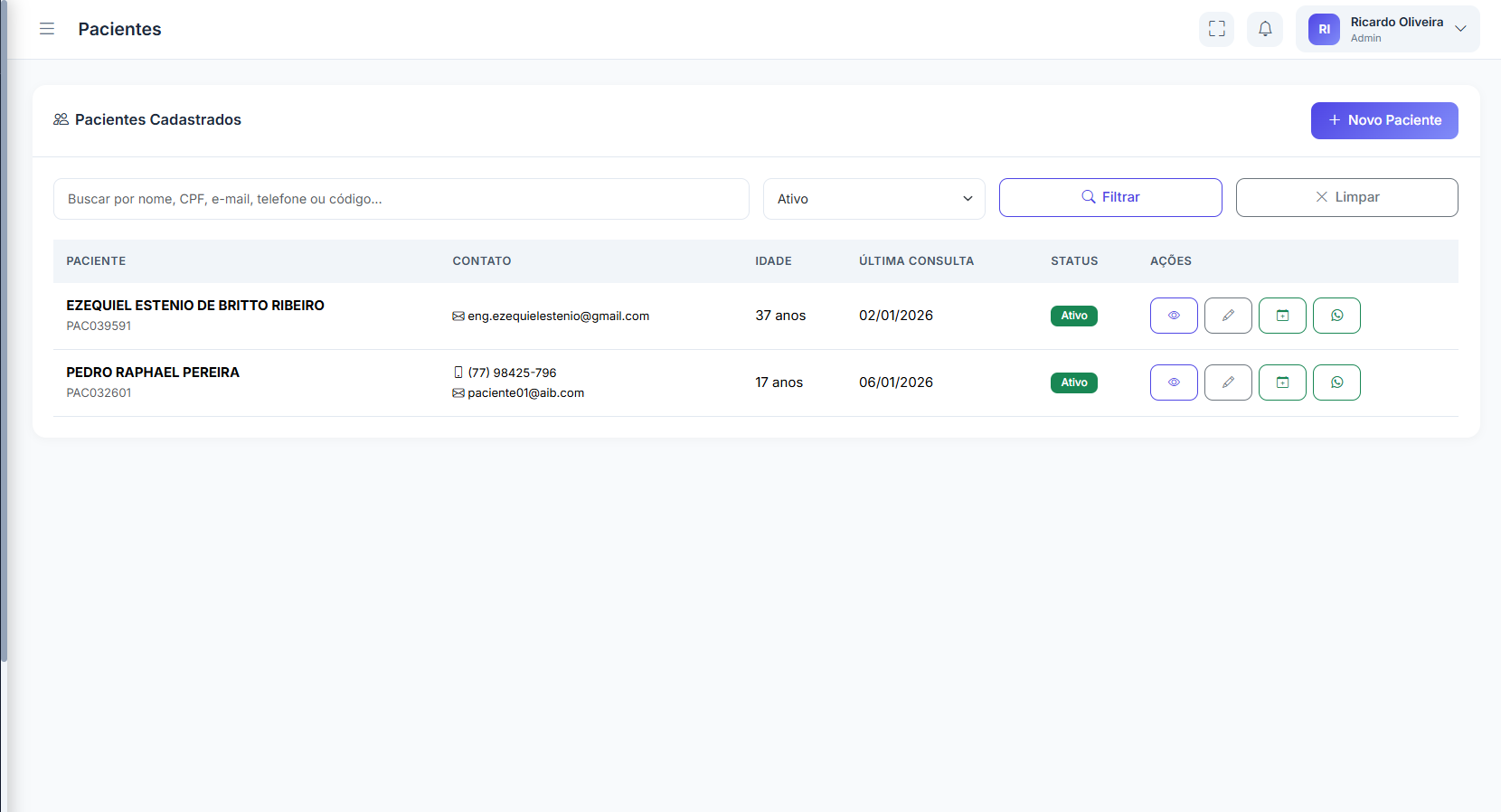Click the Novo Paciente button

pyautogui.click(x=1383, y=120)
